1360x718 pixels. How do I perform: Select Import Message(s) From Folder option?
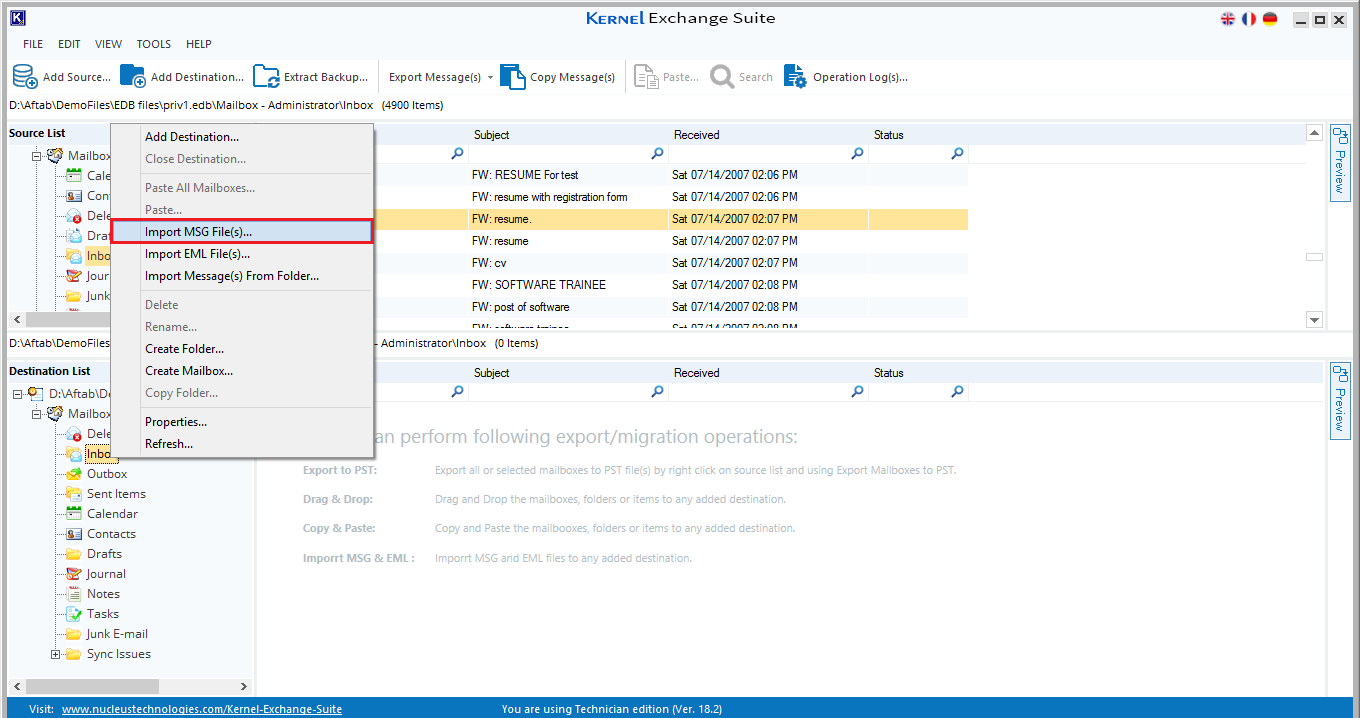[241, 276]
